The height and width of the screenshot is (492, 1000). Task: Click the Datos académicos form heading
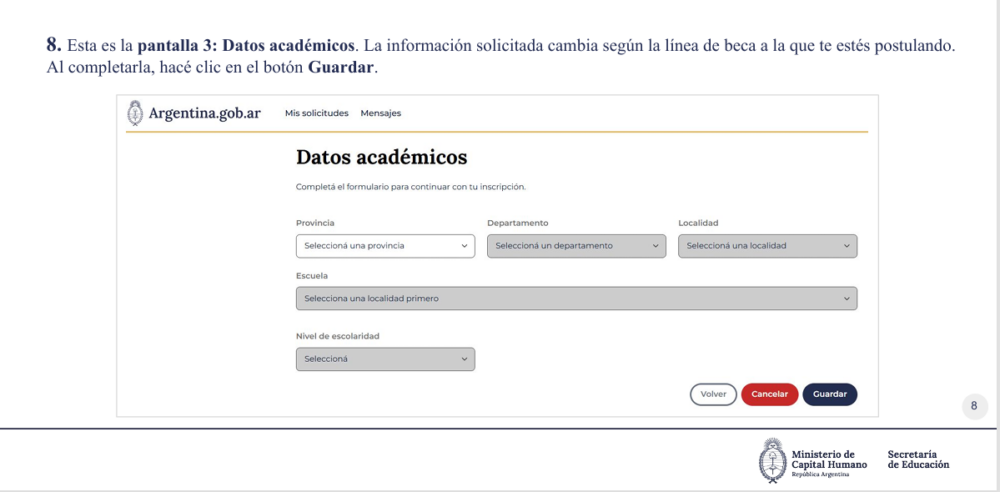point(381,158)
